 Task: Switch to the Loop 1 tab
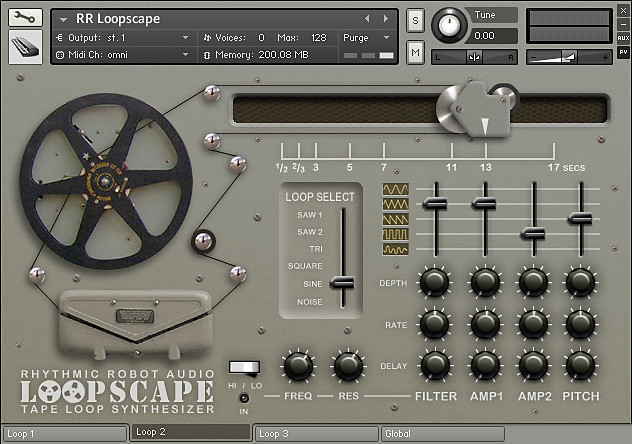pyautogui.click(x=65, y=434)
